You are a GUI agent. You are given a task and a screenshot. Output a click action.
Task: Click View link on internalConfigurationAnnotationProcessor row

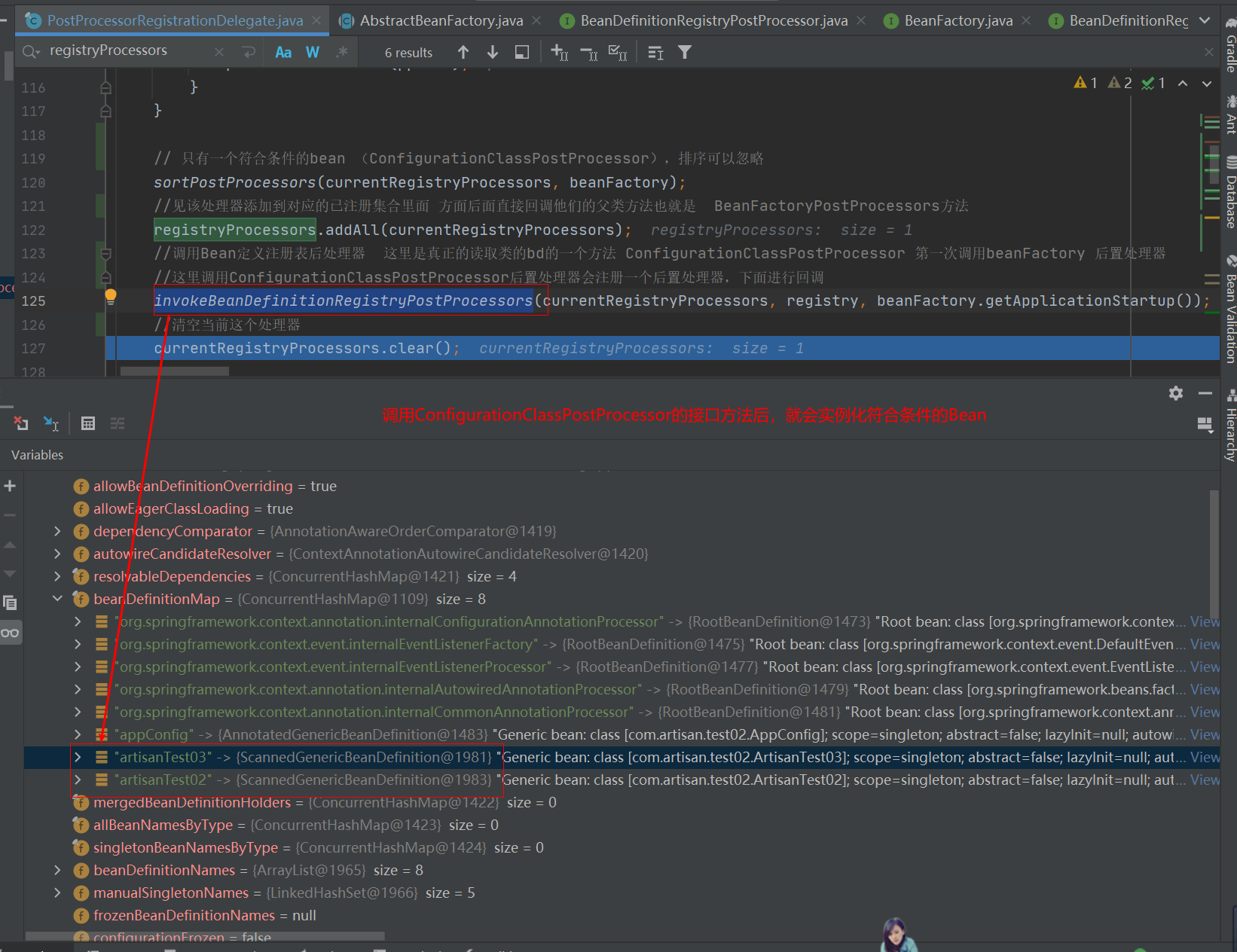[1205, 621]
